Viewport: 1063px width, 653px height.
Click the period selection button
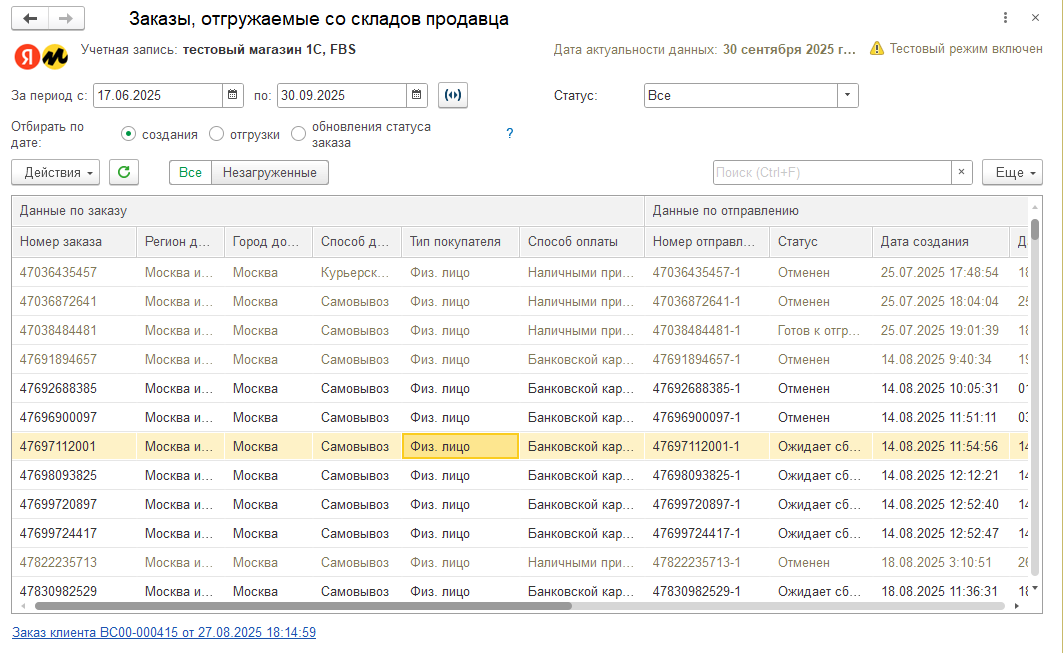tap(453, 95)
